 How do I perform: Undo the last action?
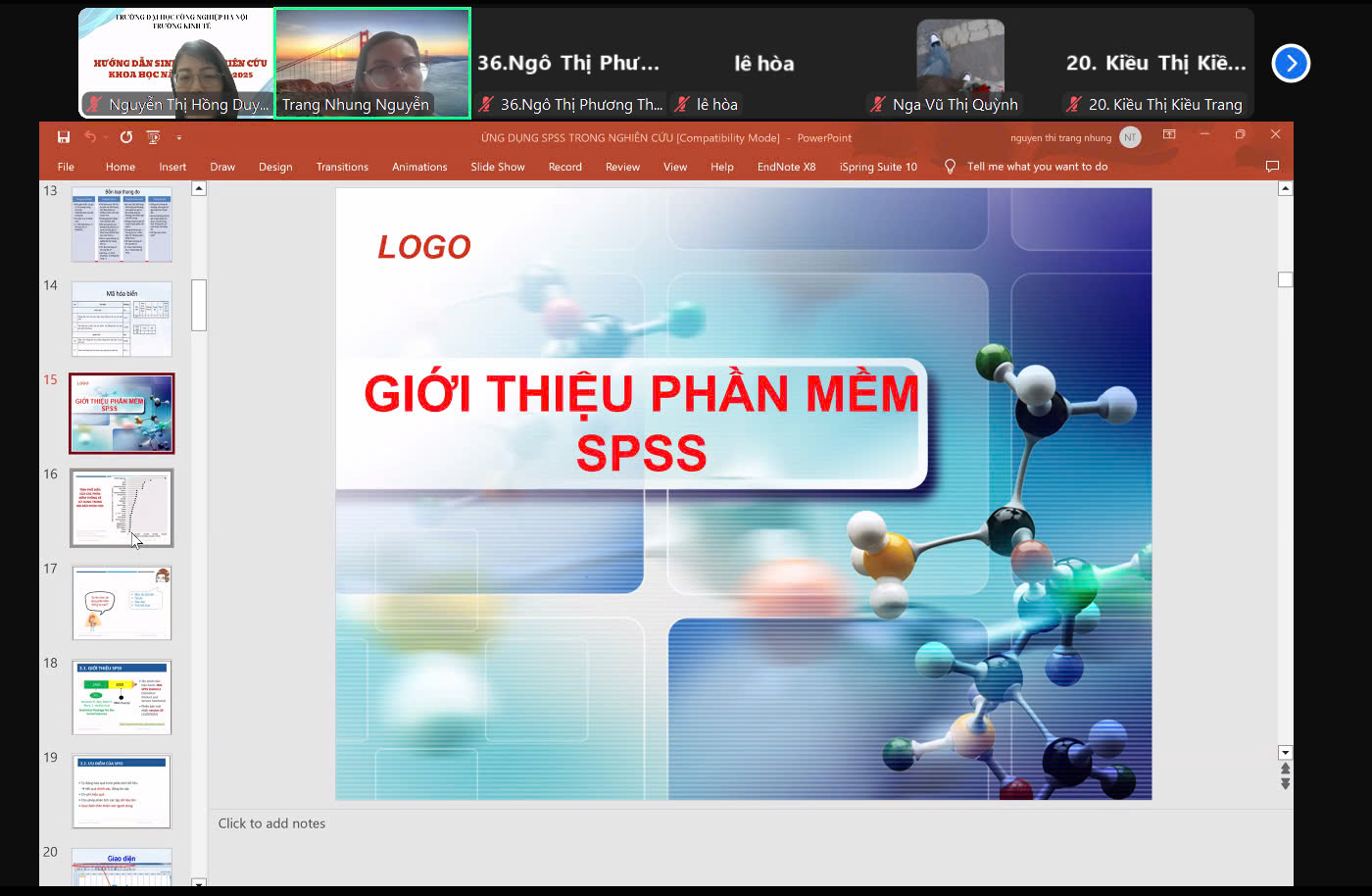click(90, 137)
